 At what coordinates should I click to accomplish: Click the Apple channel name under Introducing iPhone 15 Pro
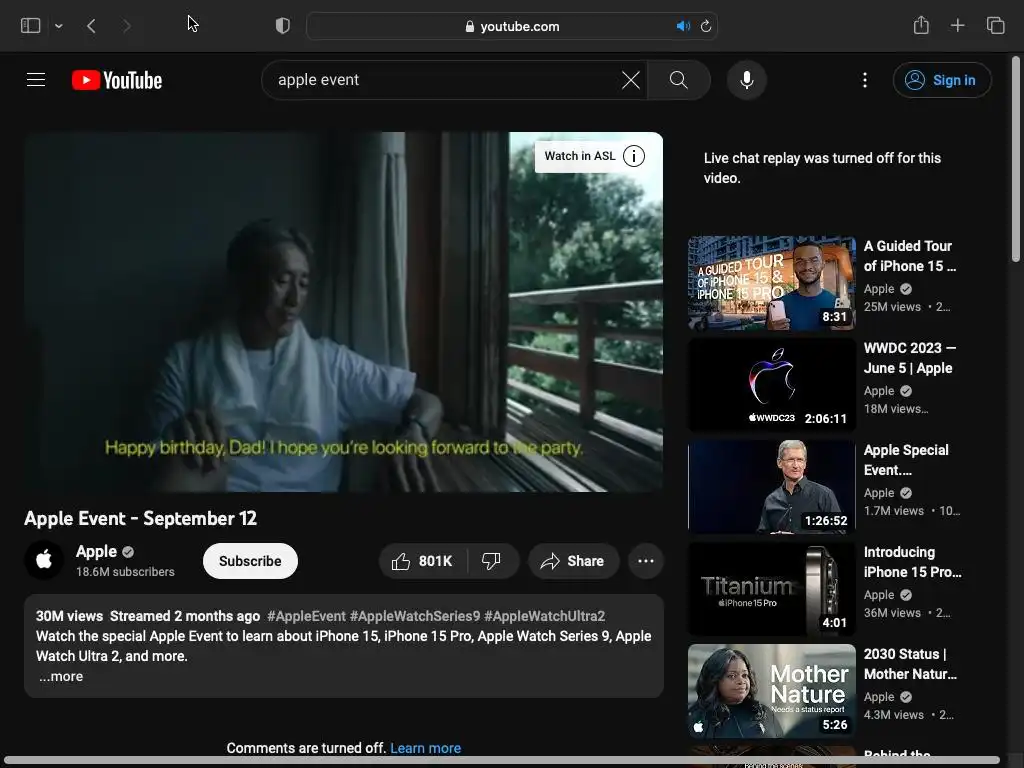[879, 594]
